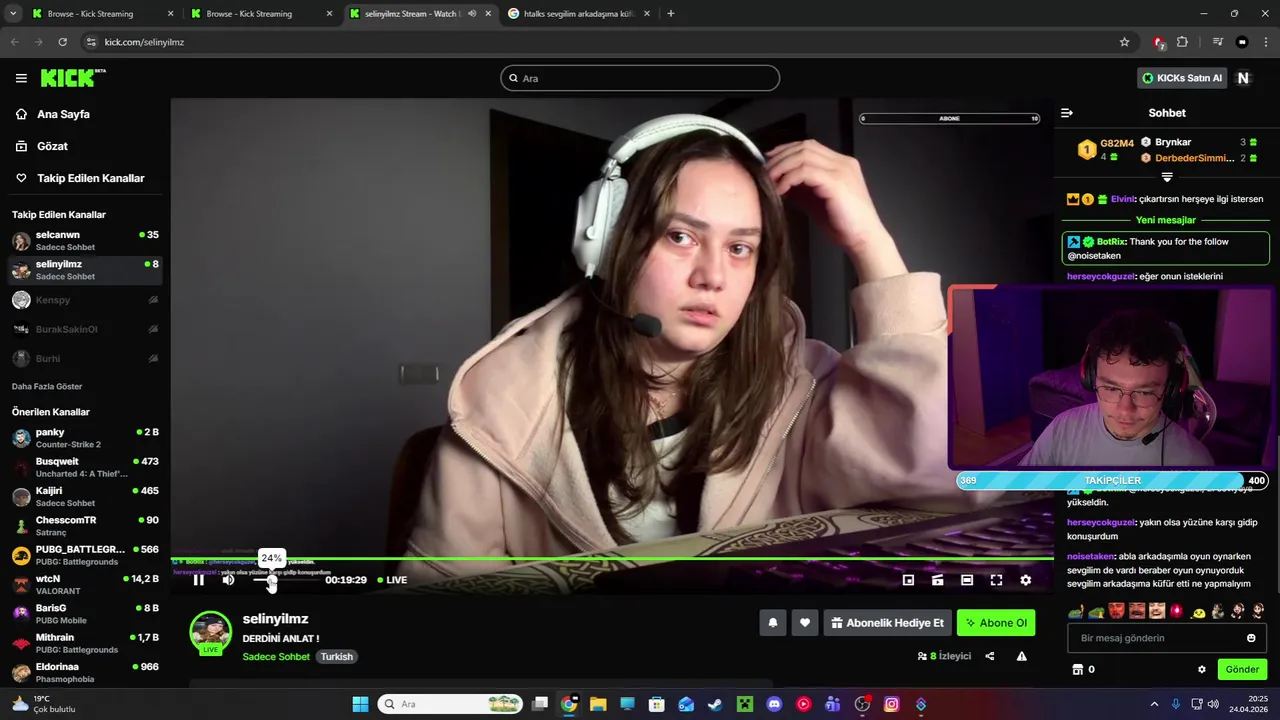Open selcanwn followed channel
This screenshot has width=1280, height=720.
[x=85, y=241]
